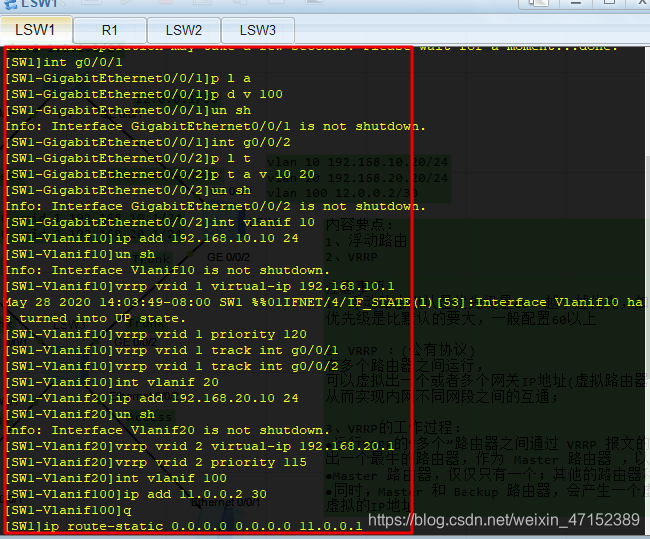Click 'Info: Interface Vlanif20 is not shutdown' line

pyautogui.click(x=167, y=430)
